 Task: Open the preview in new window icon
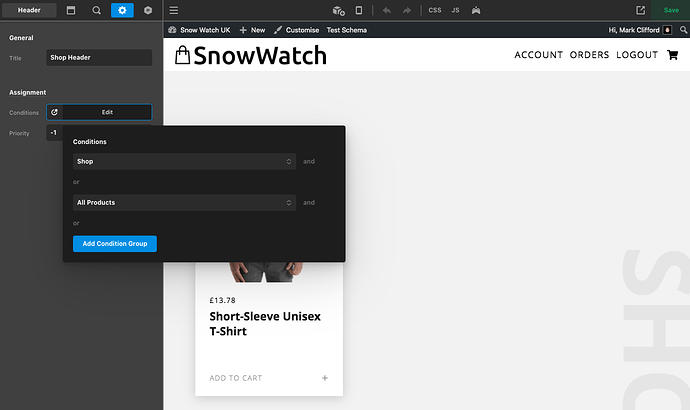[641, 10]
